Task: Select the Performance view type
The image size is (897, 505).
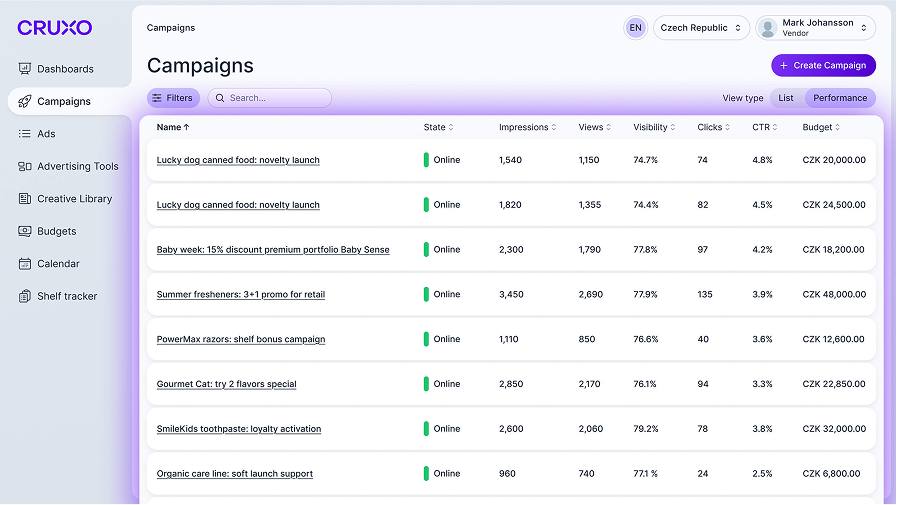Action: coord(839,98)
